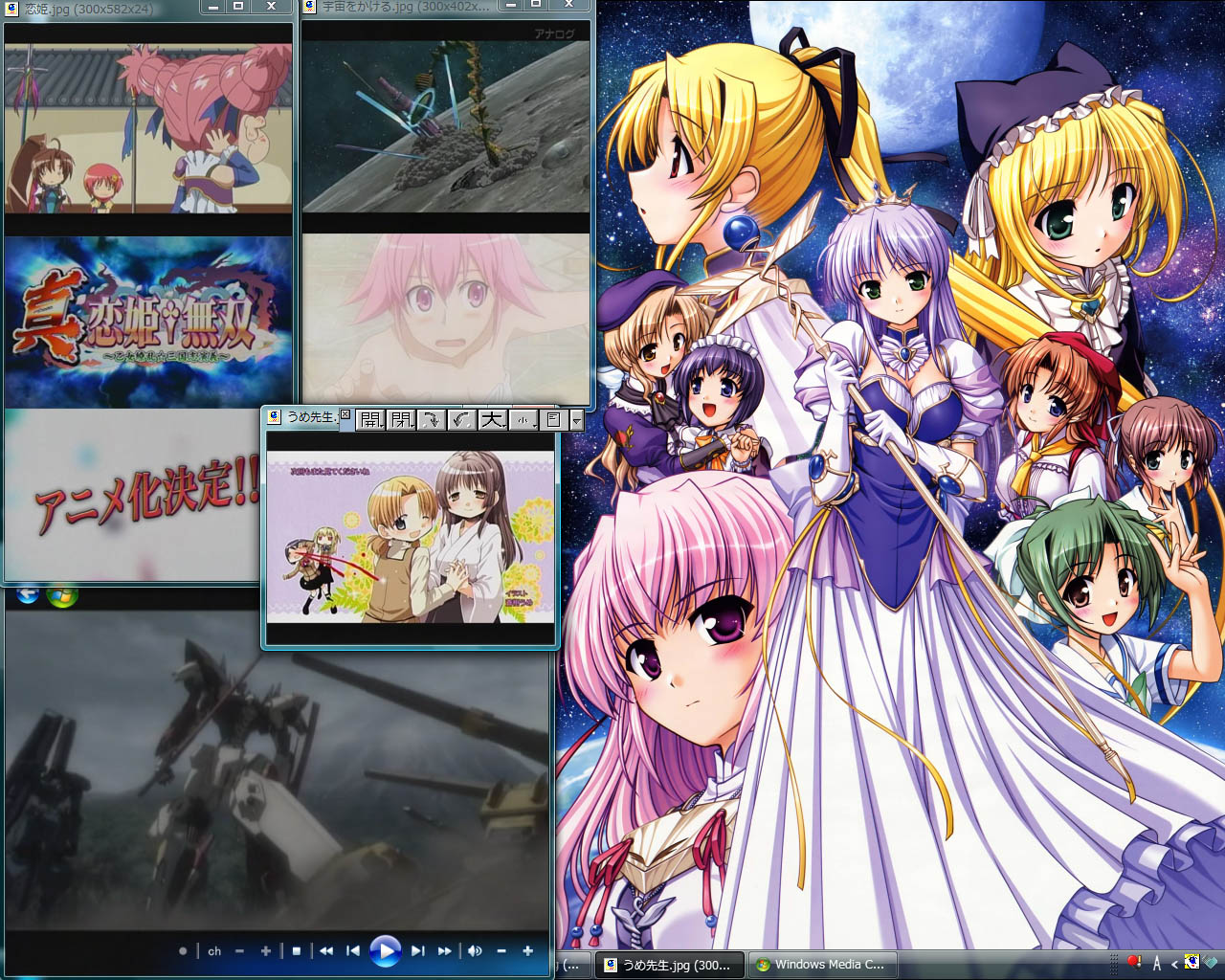
Task: Increase volume with the plus button
Action: 527,951
